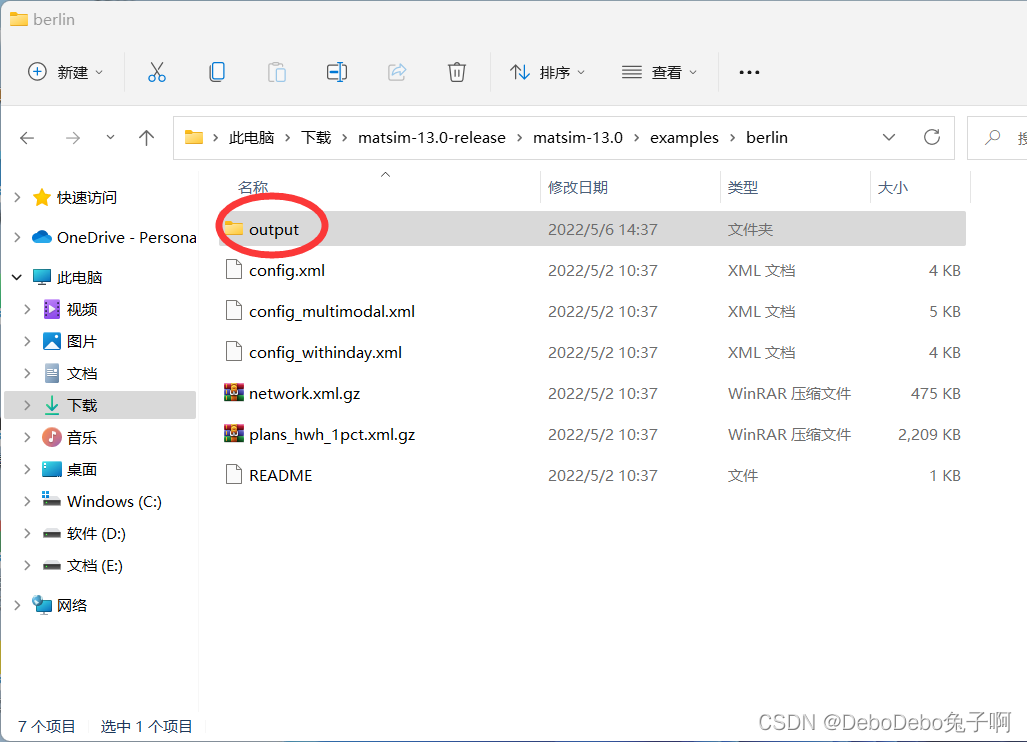Click the Network icon in sidebar
This screenshot has height=742, width=1027.
(42, 604)
